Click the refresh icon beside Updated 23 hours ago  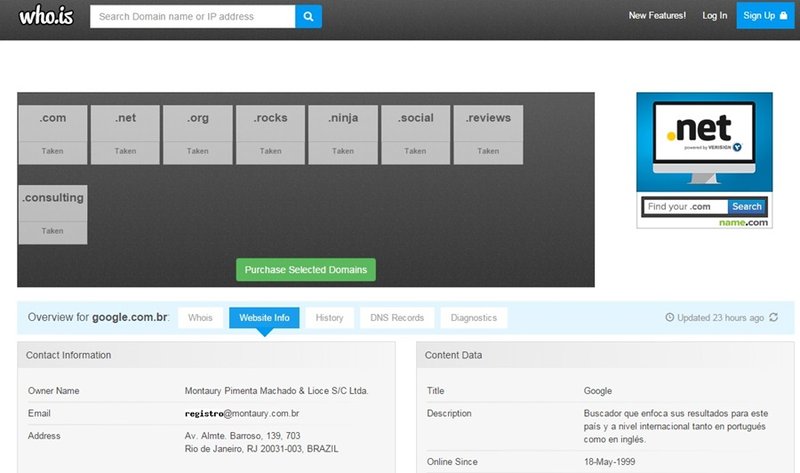click(773, 317)
